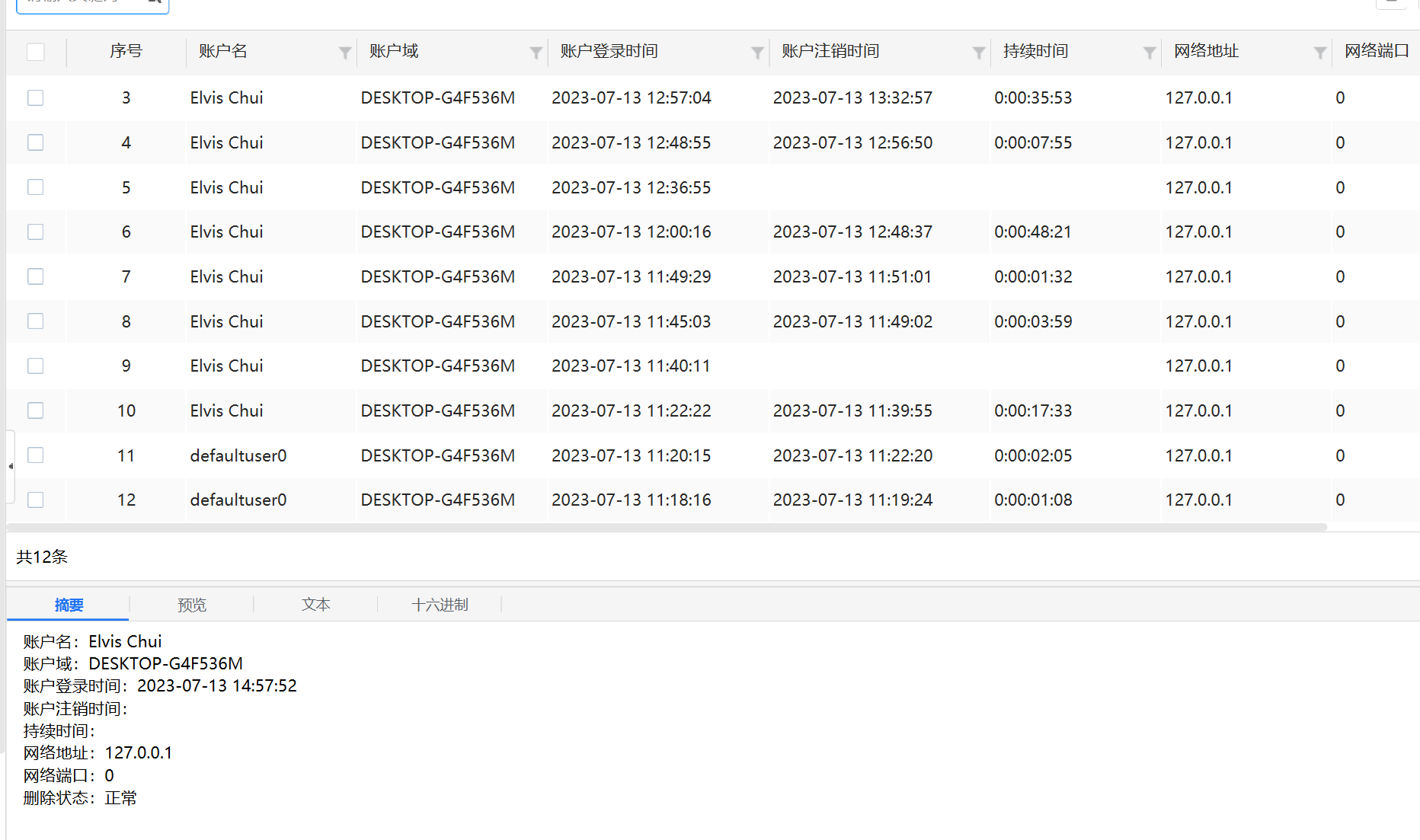Sort by 账户注销时间 column header
The width and height of the screenshot is (1420, 840).
(x=830, y=51)
